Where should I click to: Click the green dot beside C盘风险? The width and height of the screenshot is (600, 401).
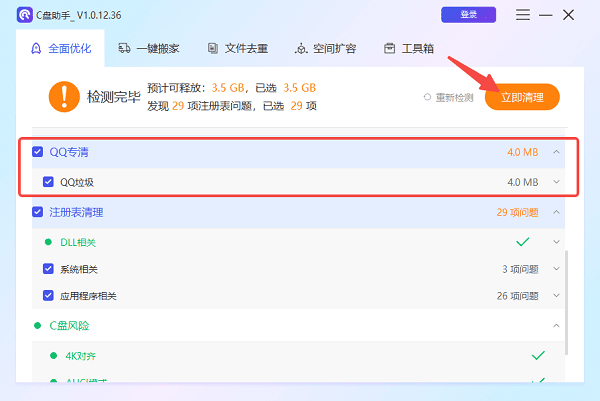point(38,326)
